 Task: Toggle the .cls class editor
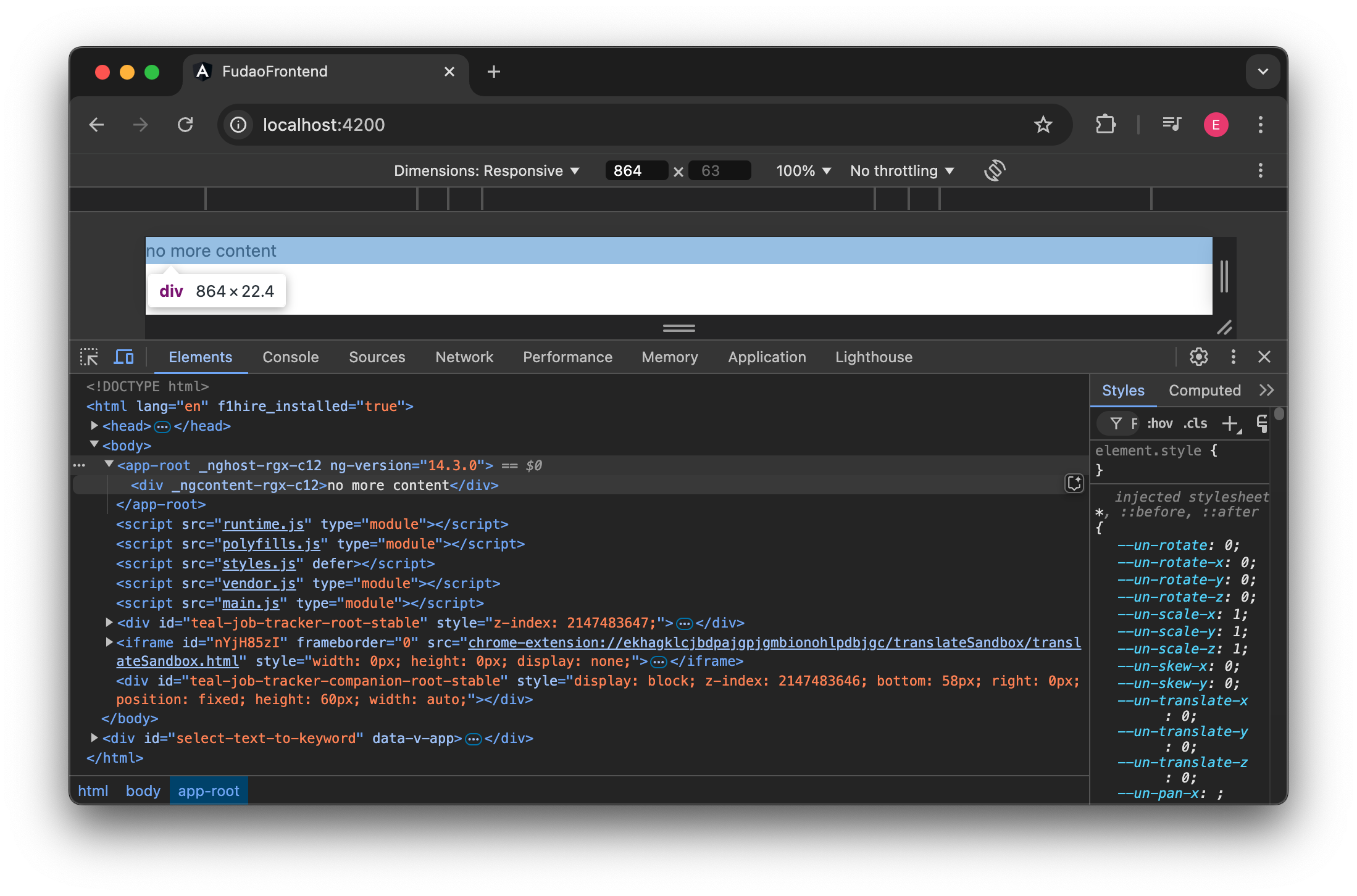click(1195, 423)
